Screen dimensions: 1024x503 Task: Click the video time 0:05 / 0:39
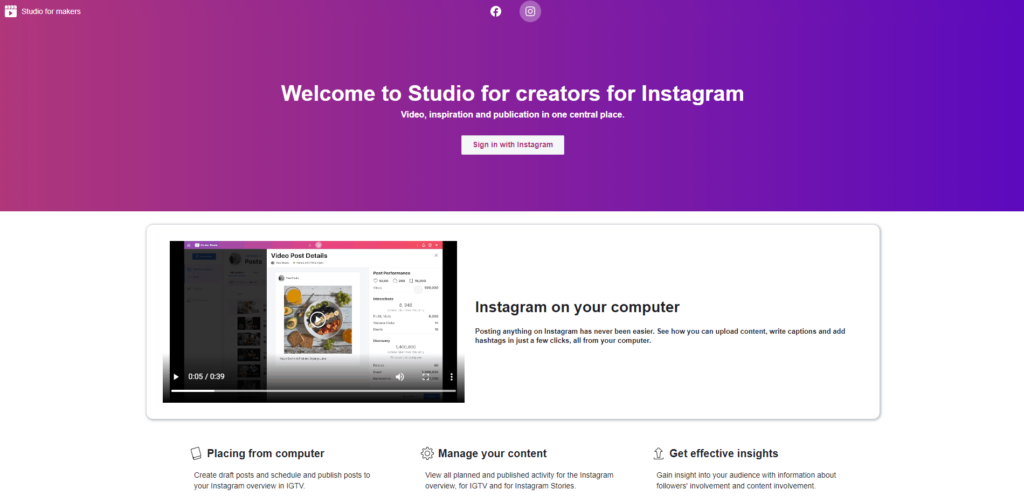click(206, 377)
